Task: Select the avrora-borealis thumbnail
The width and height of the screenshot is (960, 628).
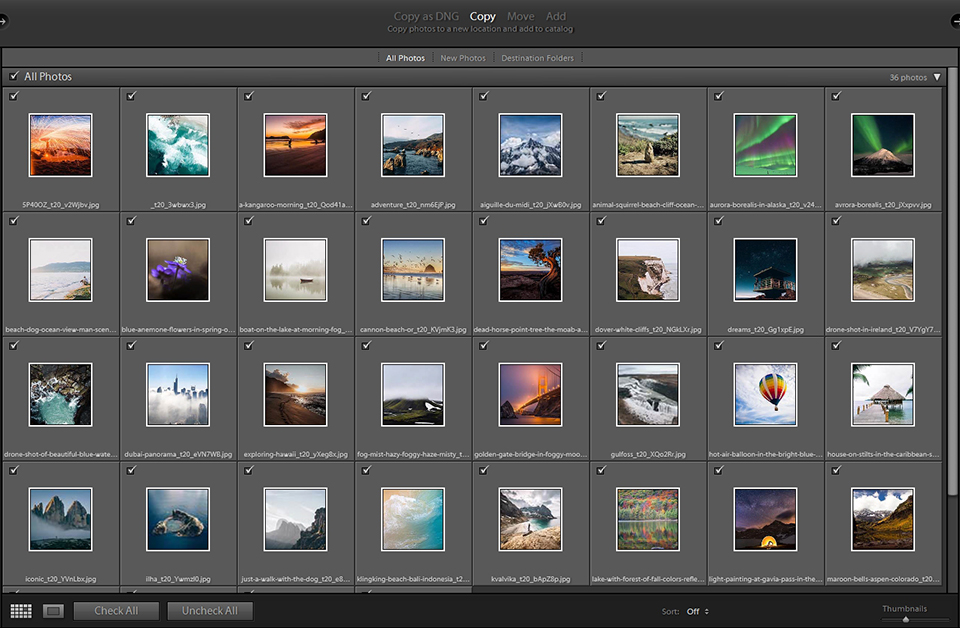Action: pos(883,145)
